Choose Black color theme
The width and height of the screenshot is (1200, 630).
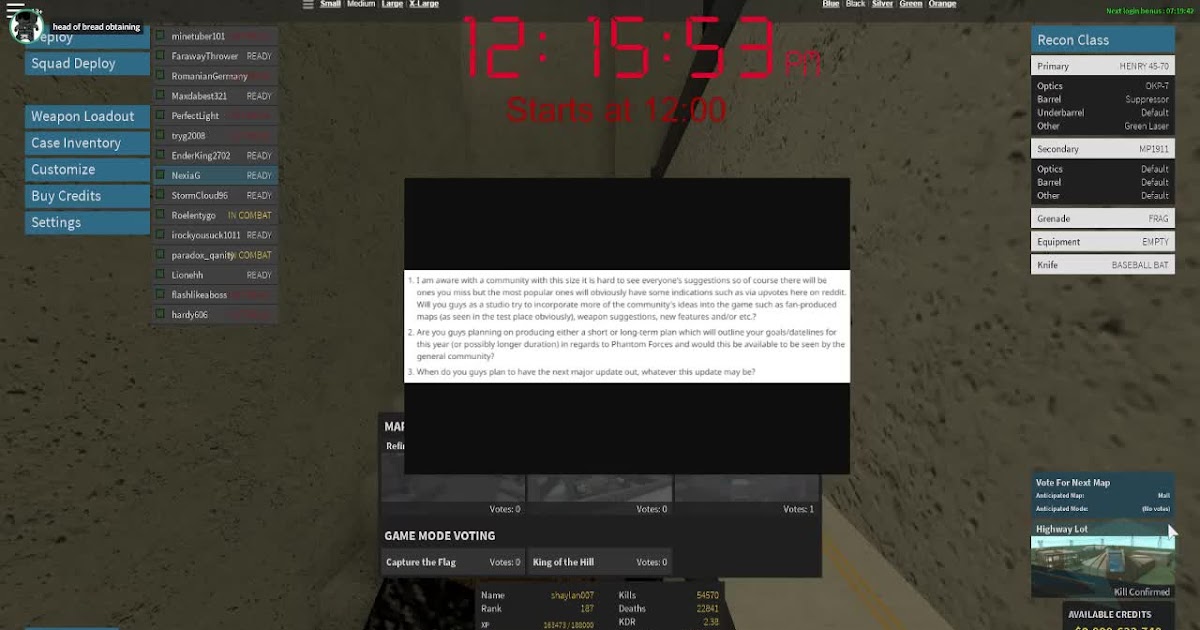point(856,4)
